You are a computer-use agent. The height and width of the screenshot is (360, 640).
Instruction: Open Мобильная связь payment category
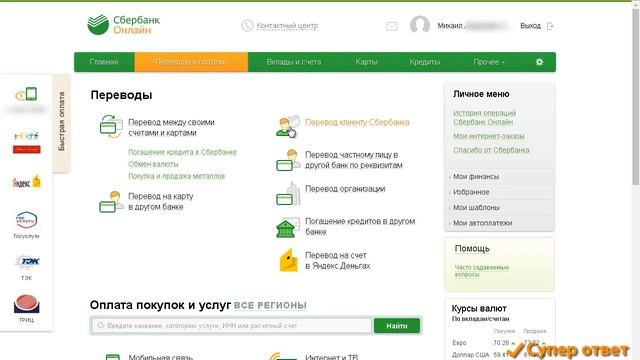(160, 357)
